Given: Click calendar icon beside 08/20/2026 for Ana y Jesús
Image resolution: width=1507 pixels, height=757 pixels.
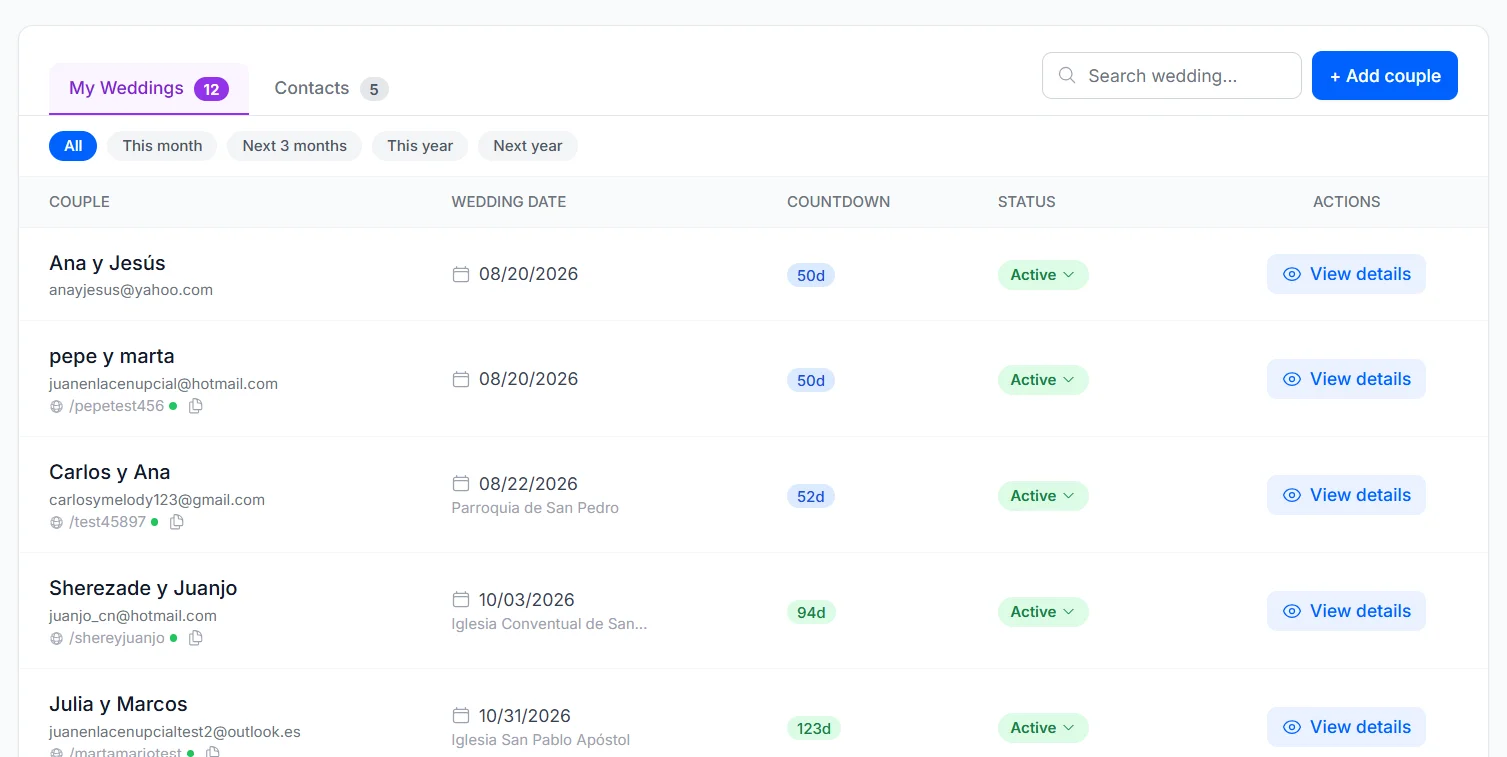Looking at the screenshot, I should tap(461, 274).
